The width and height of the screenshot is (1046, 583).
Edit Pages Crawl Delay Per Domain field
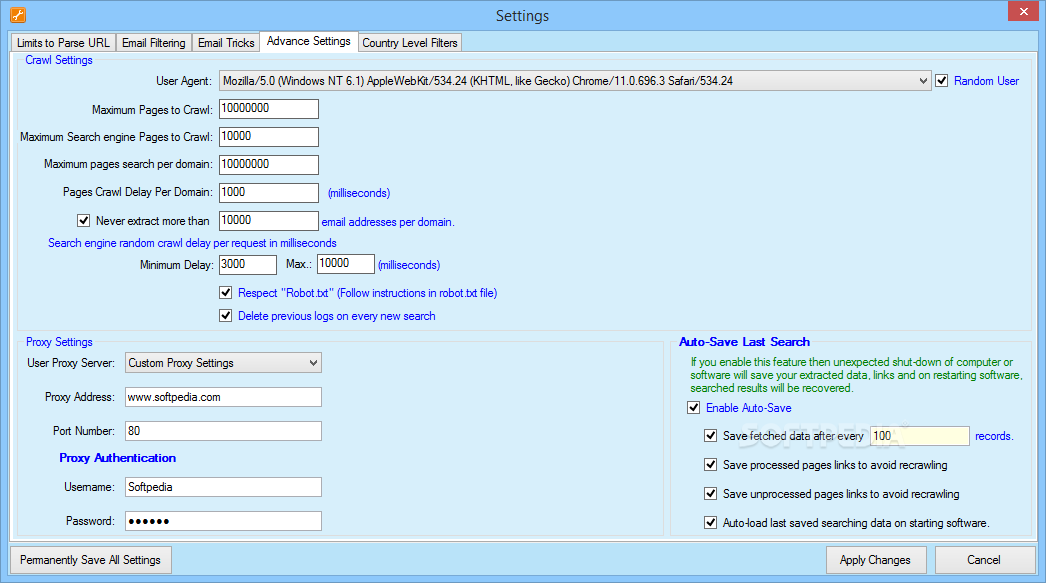[269, 193]
